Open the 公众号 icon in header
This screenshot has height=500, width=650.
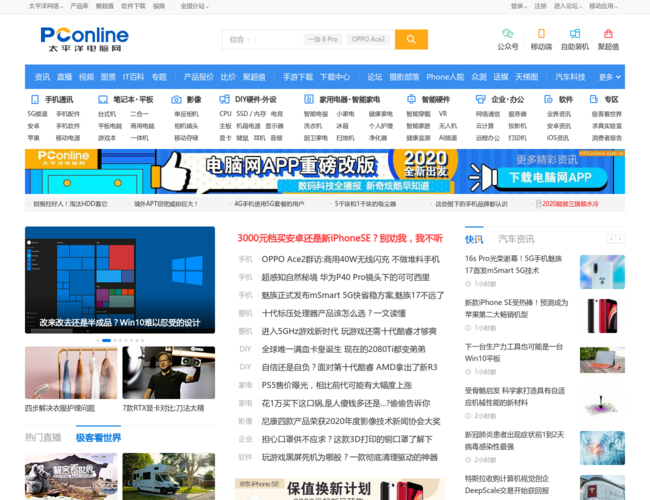[508, 34]
